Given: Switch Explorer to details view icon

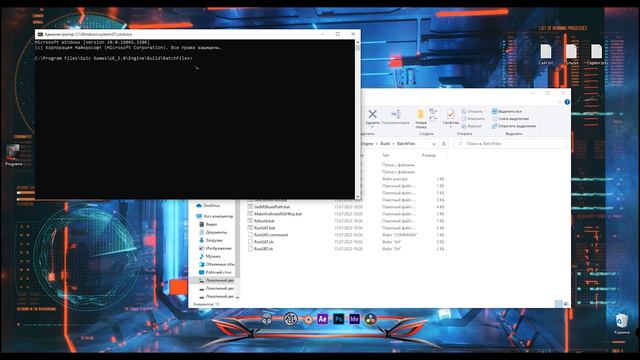Looking at the screenshot, I should coord(558,304).
